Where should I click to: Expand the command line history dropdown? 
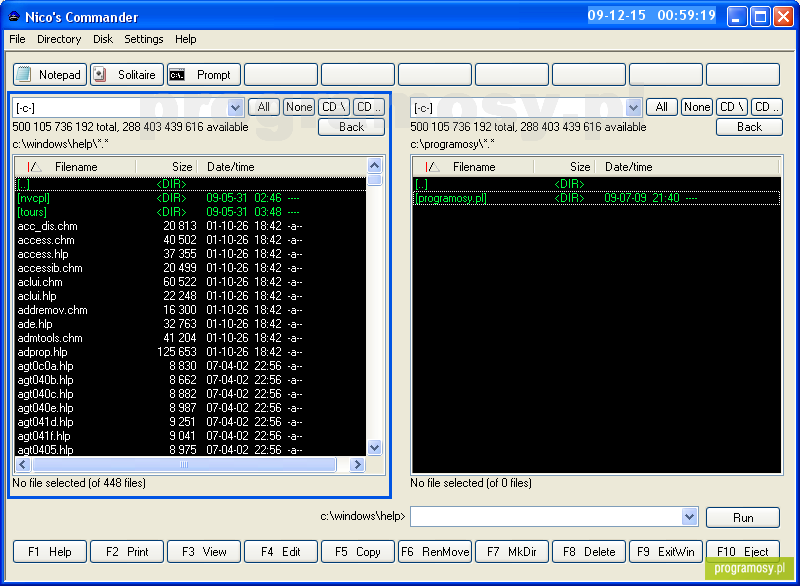click(689, 517)
